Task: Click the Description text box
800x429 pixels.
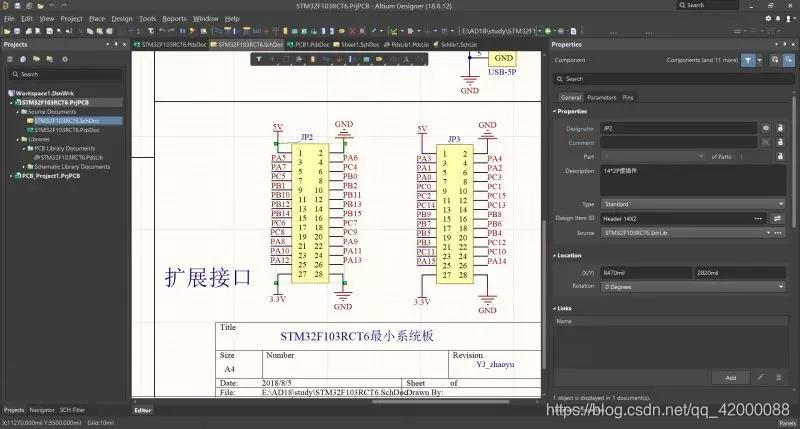Action: (693, 180)
